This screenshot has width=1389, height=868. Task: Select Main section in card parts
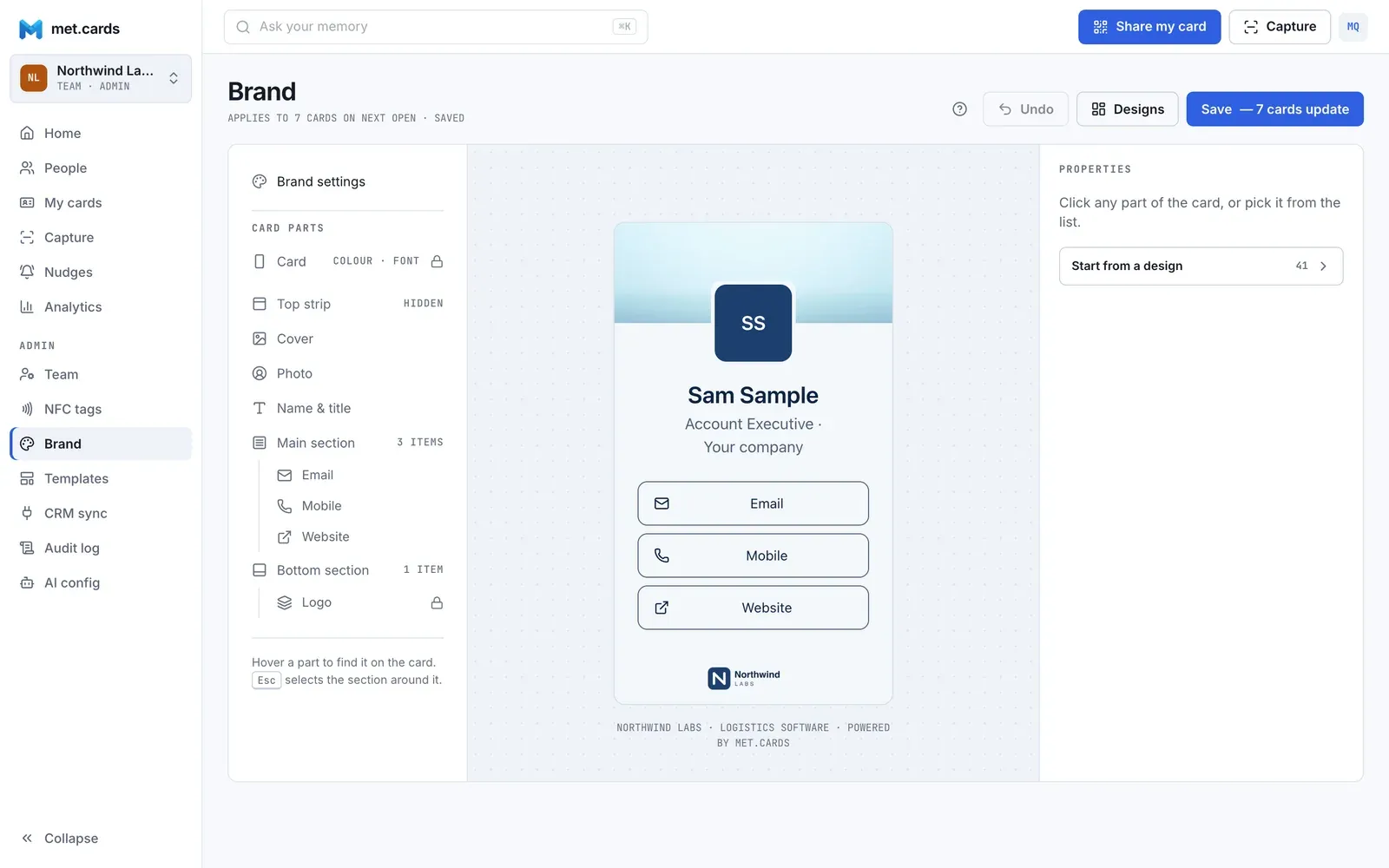coord(347,443)
